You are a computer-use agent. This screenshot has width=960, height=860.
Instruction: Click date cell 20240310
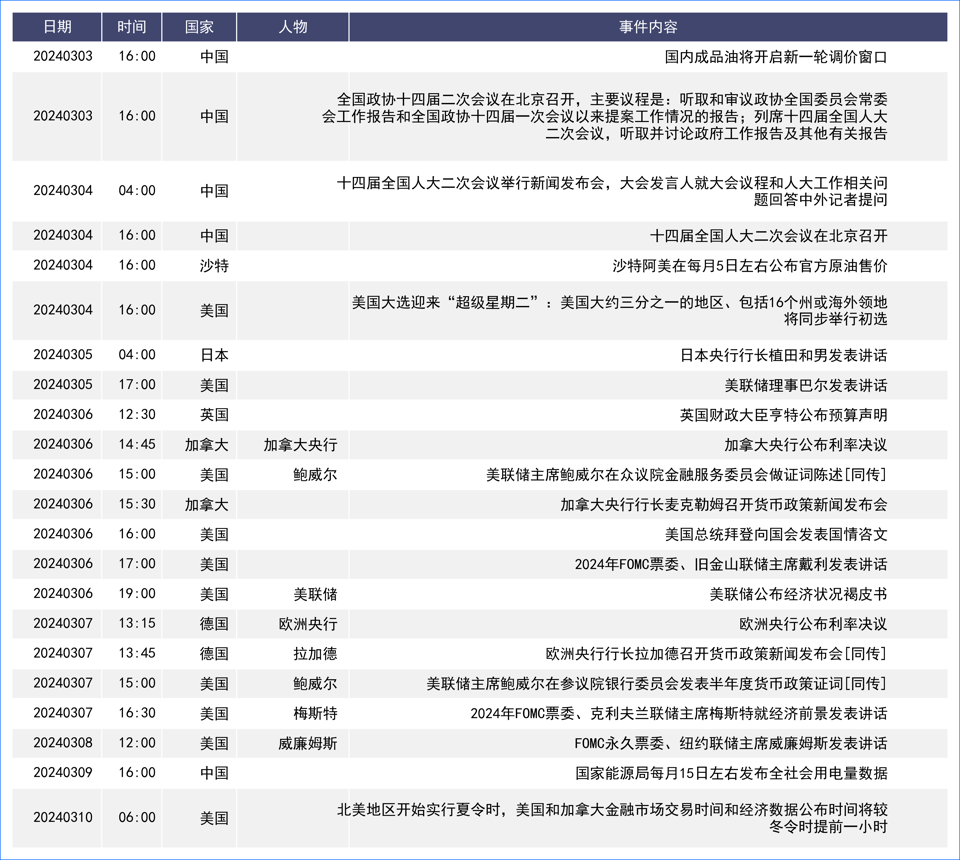(63, 818)
